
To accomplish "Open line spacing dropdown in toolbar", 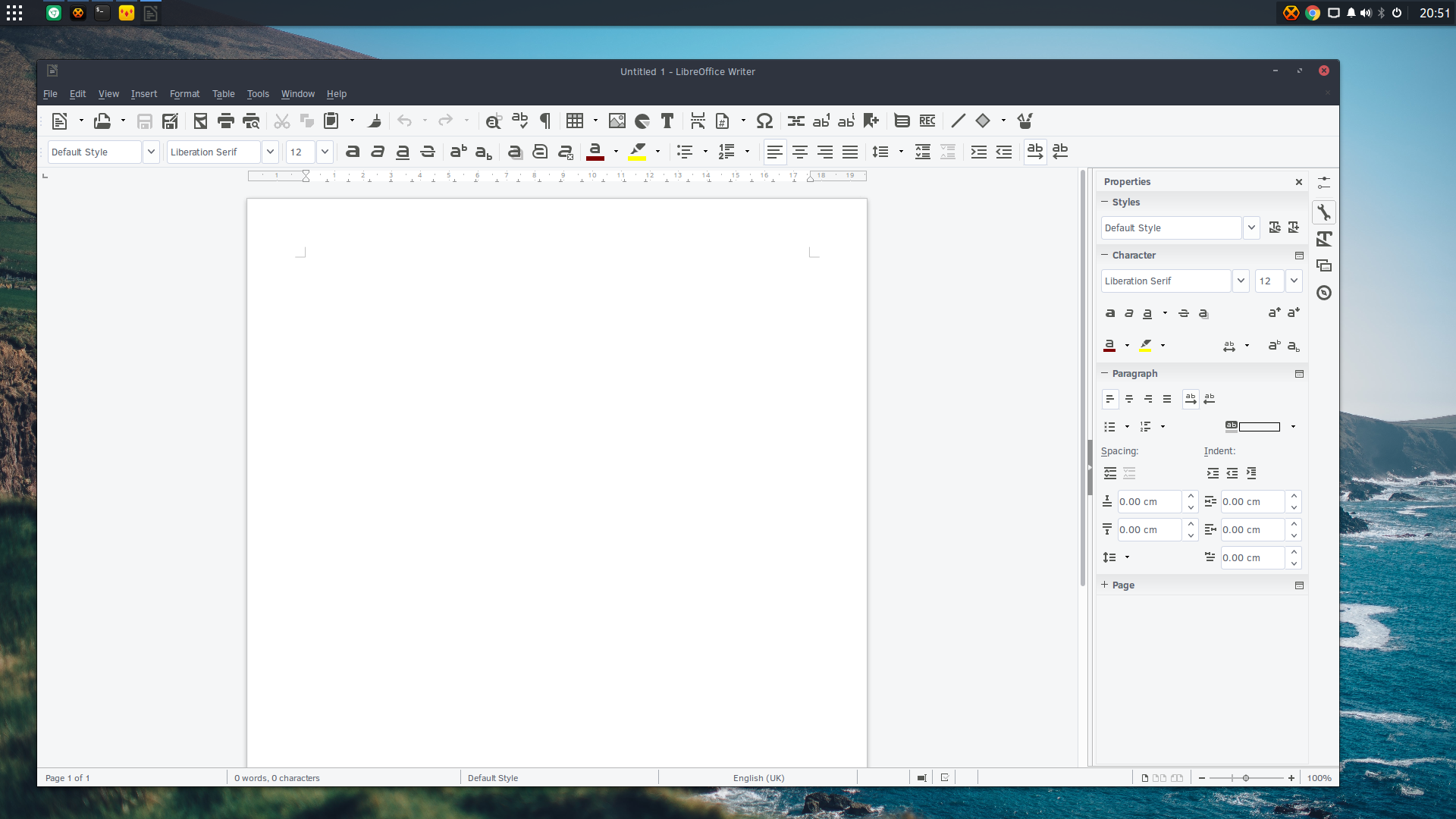I will [x=901, y=152].
